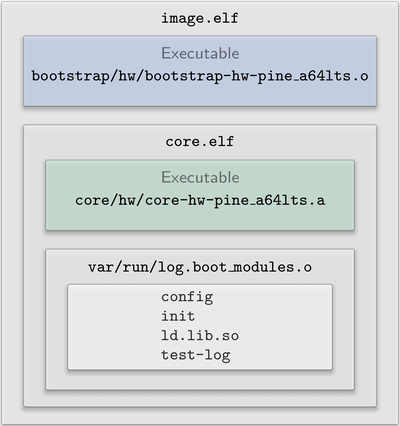This screenshot has height=426, width=400.
Task: Select the green Executable box
Action: [x=200, y=195]
